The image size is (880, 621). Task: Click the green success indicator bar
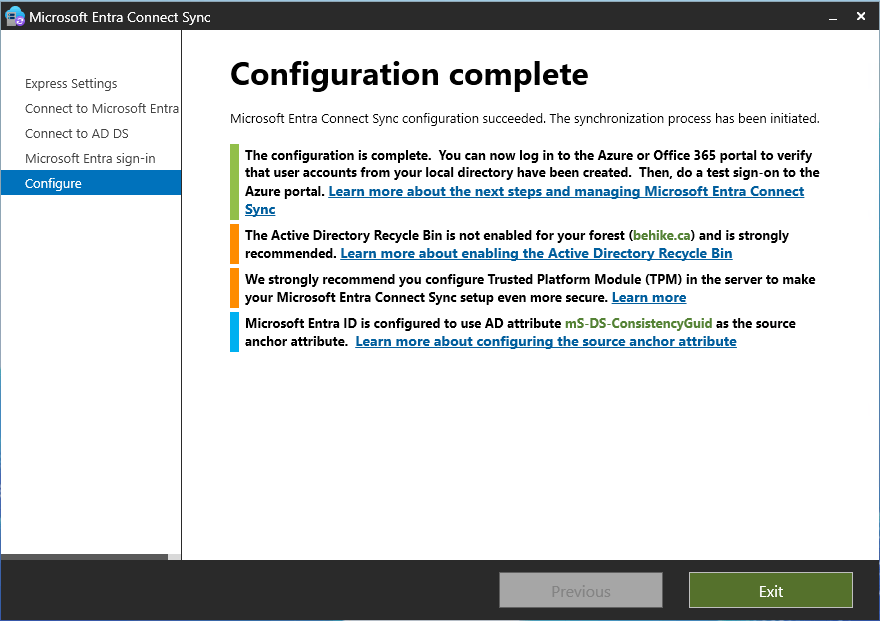pos(234,182)
